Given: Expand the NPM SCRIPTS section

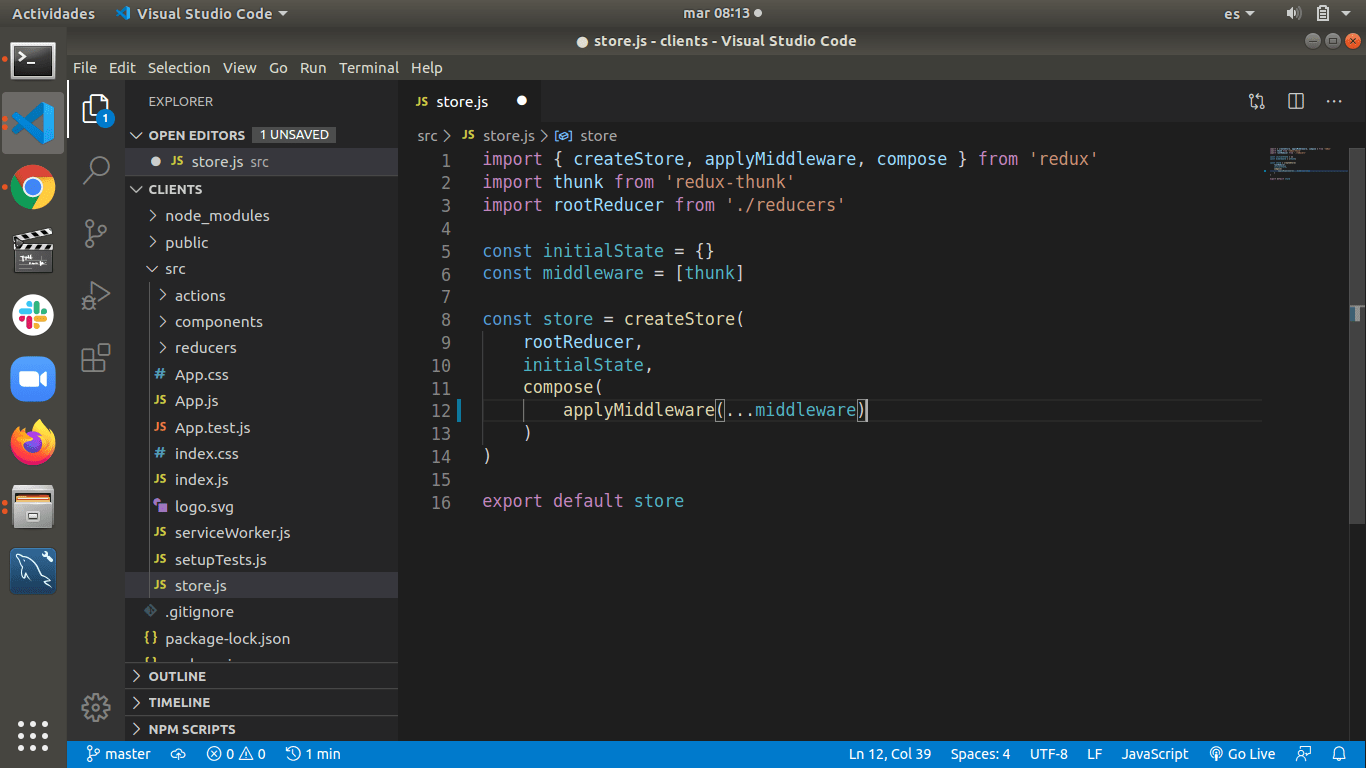Looking at the screenshot, I should [192, 729].
